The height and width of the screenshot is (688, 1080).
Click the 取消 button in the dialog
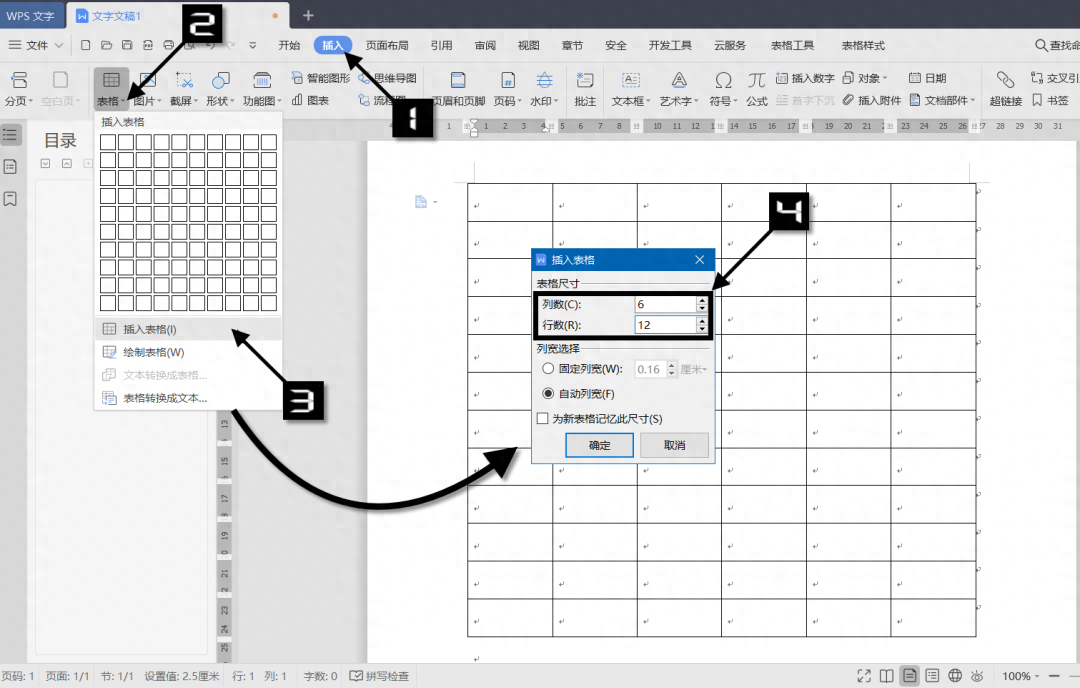[x=674, y=445]
